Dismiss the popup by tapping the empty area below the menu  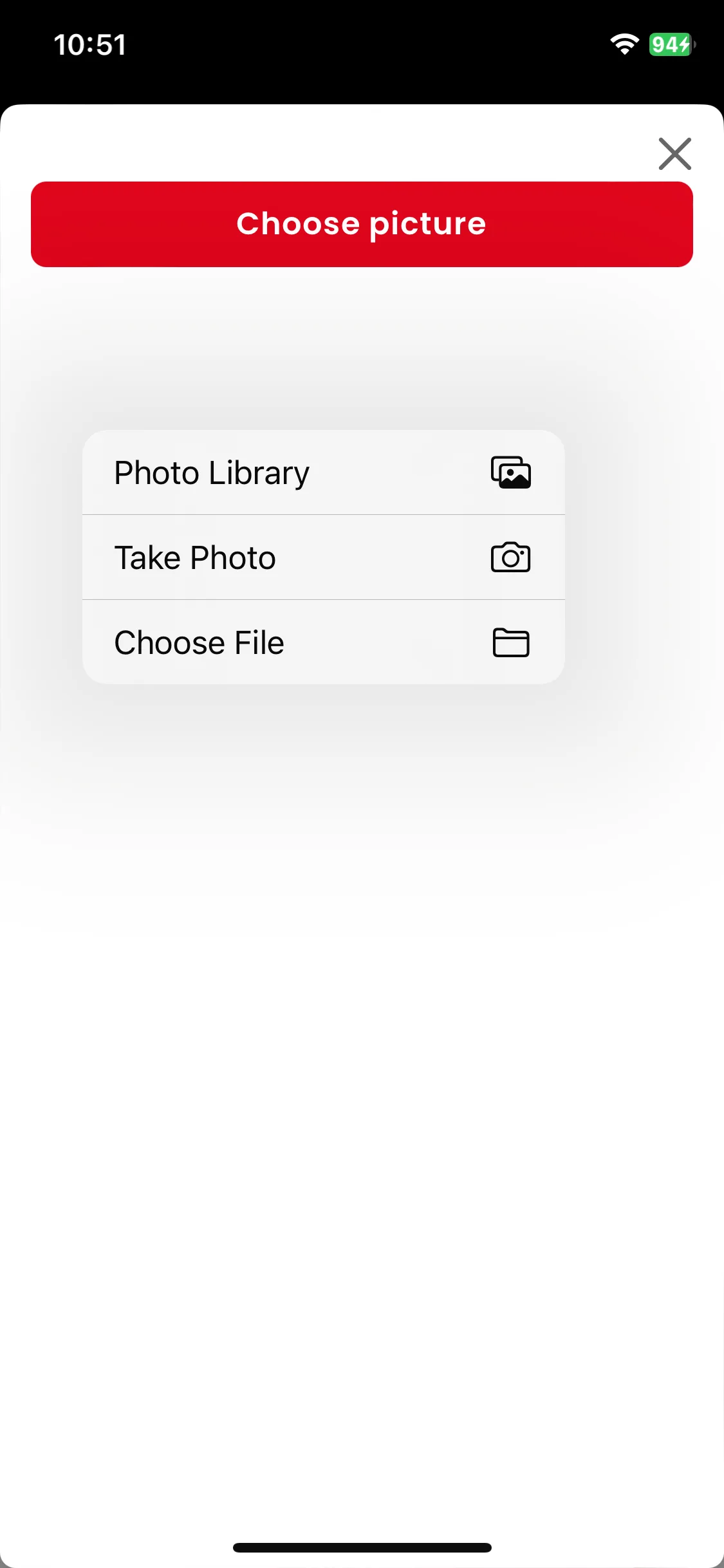click(x=362, y=1094)
